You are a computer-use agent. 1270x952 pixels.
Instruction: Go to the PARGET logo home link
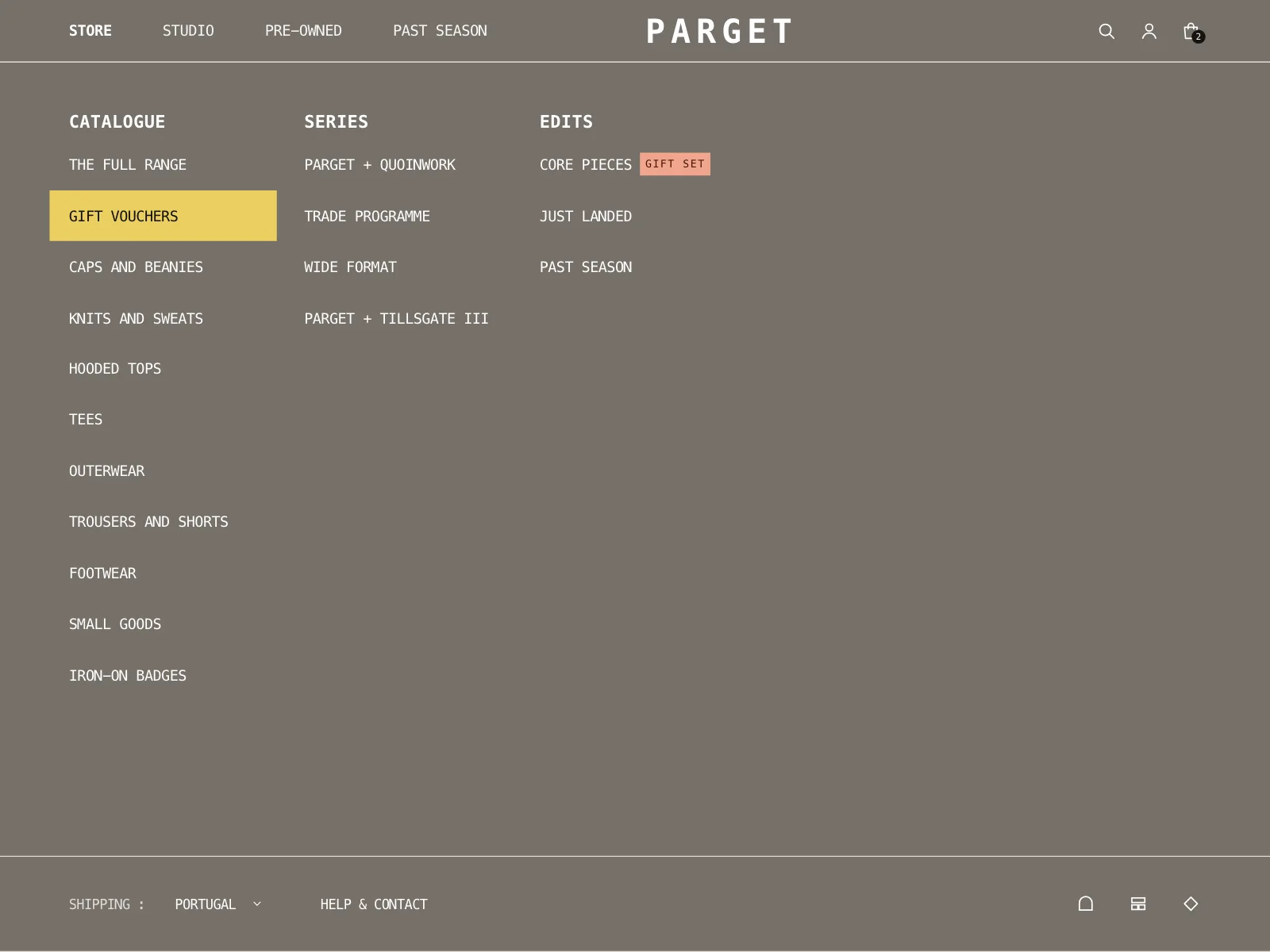point(719,32)
